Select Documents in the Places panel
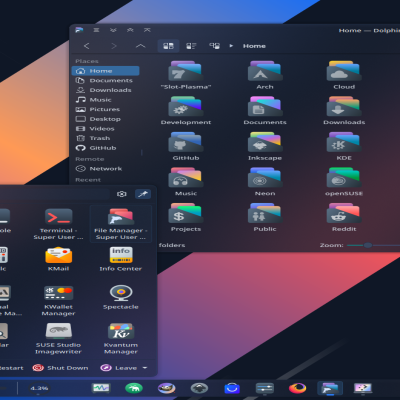Viewport: 400px width, 400px height. pos(105,80)
